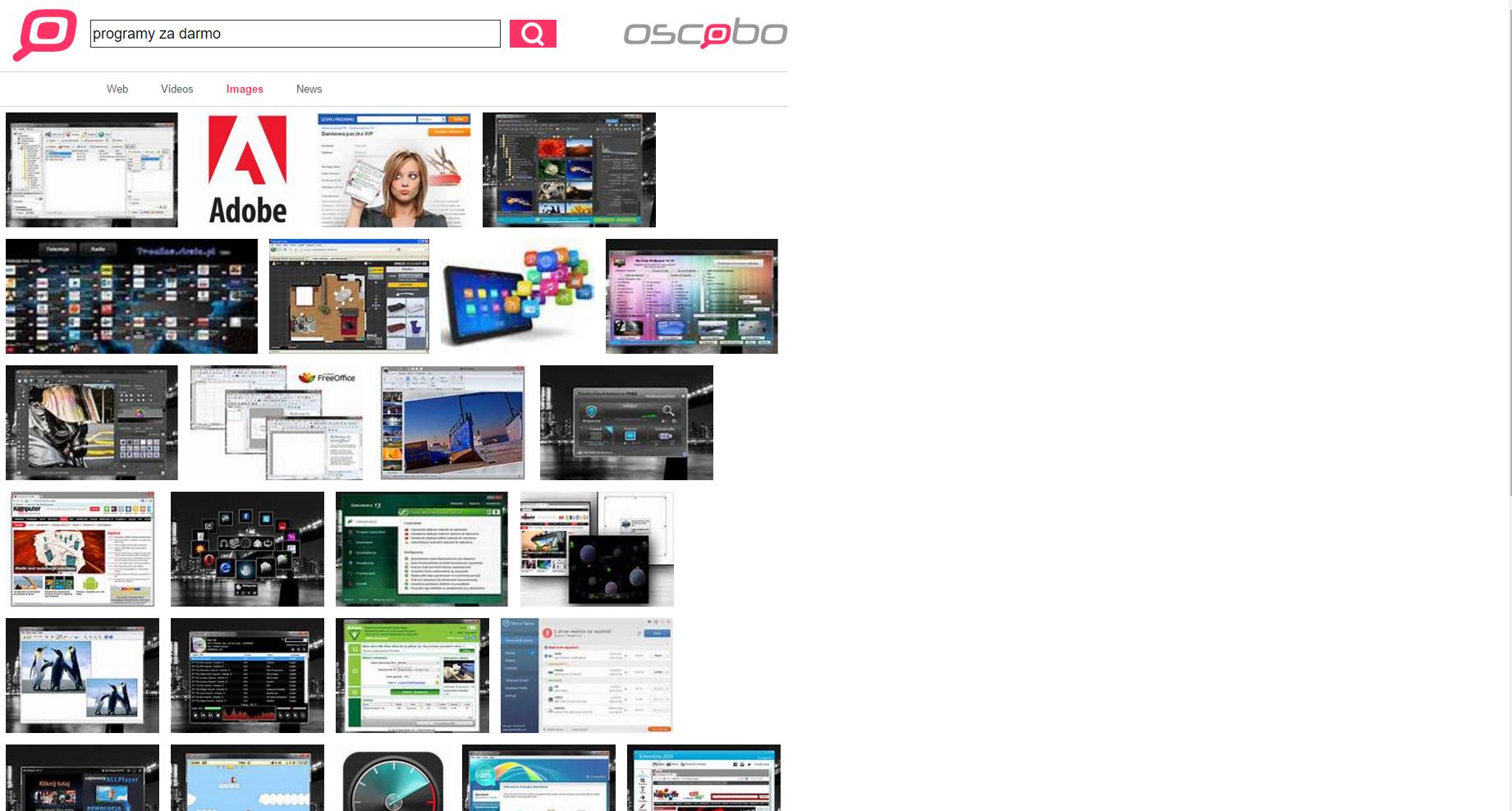Click the oscobo wordmark logo
Image resolution: width=1512 pixels, height=811 pixels.
click(705, 34)
